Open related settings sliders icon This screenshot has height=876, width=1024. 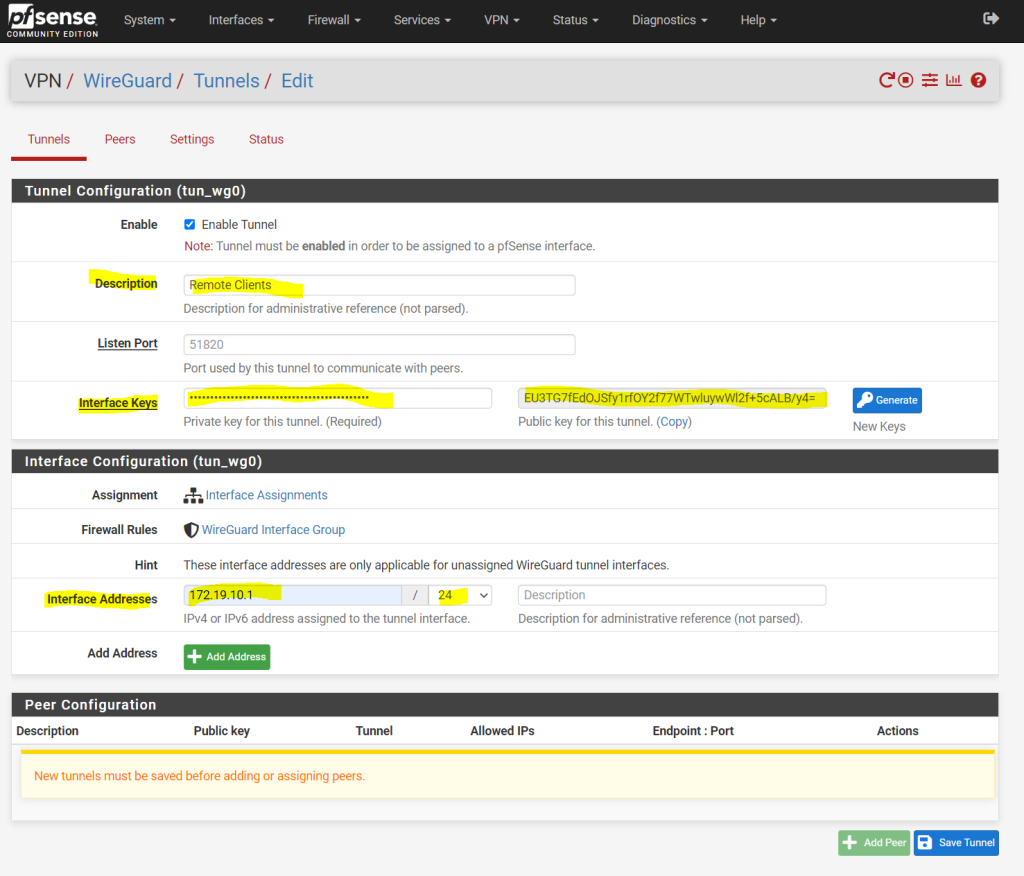click(x=929, y=80)
